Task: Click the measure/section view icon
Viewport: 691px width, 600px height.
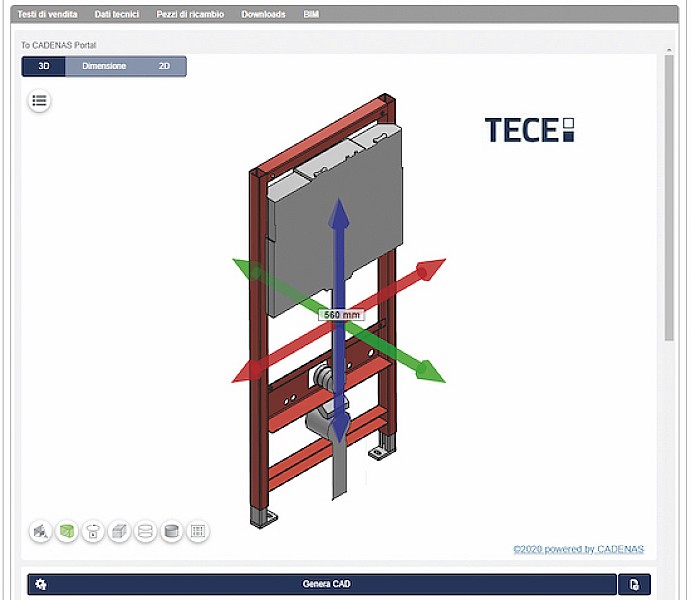Action: [40, 532]
